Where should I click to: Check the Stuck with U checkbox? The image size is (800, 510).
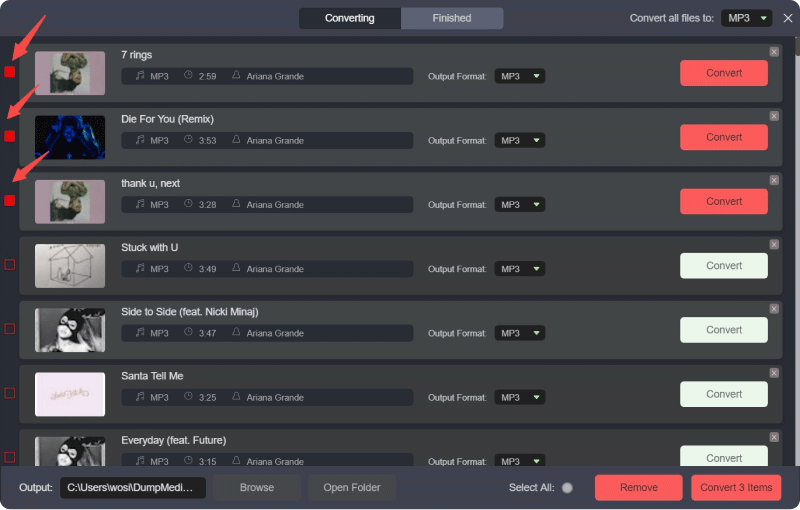pos(10,265)
